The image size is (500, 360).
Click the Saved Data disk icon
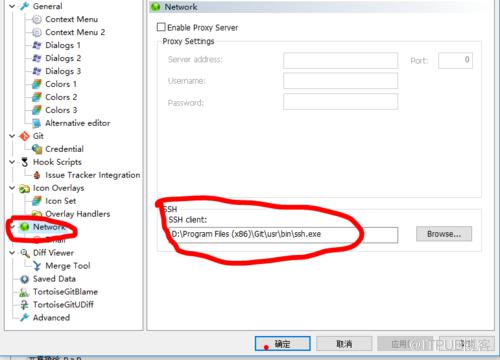[x=24, y=279]
